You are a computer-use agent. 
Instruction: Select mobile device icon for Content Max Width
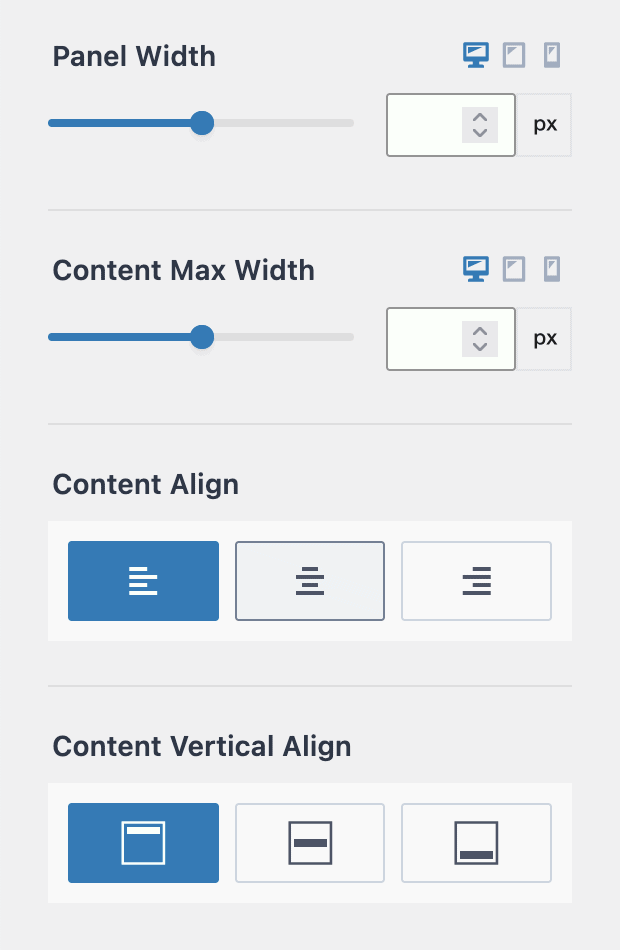551,269
